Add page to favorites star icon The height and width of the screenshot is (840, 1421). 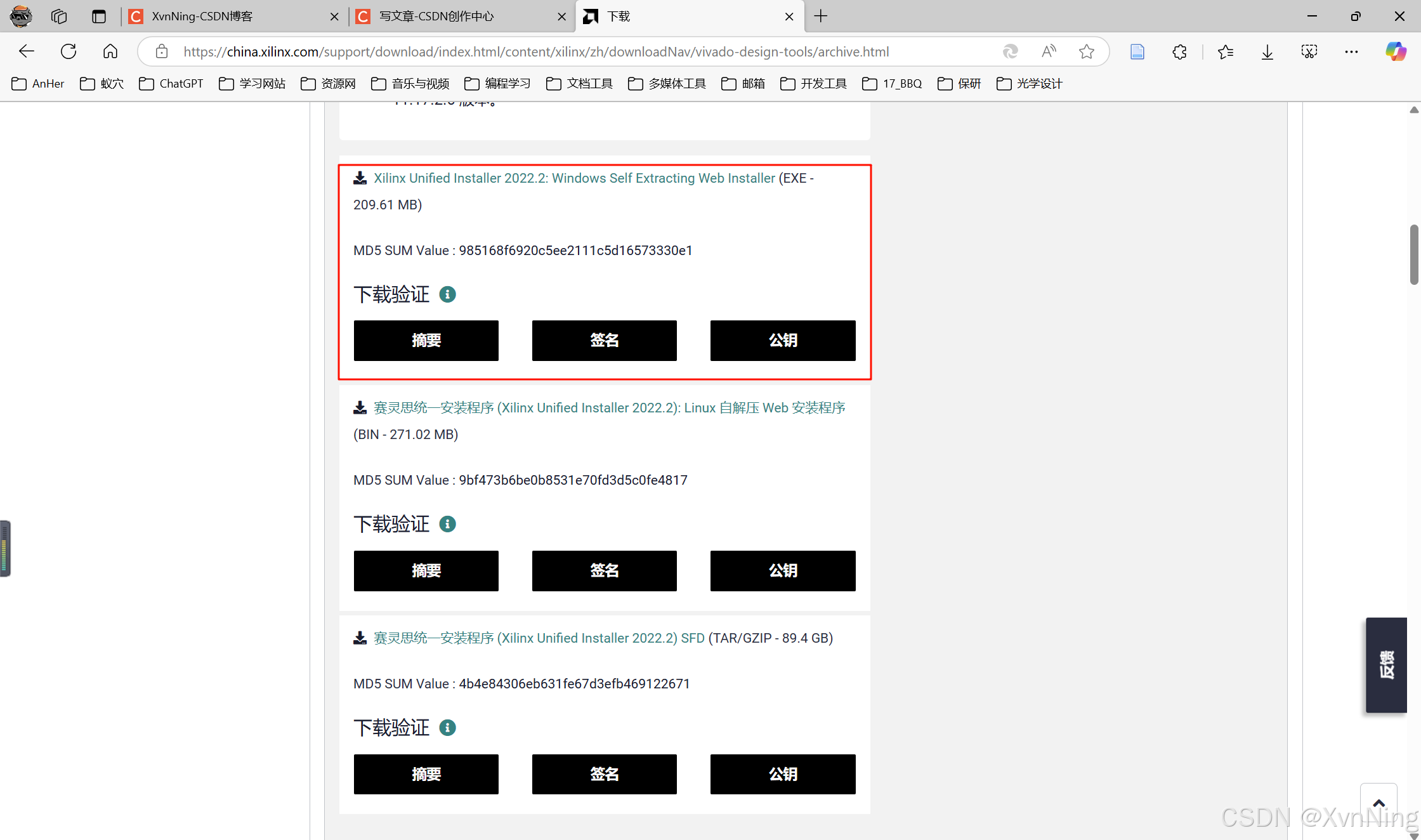coord(1086,51)
